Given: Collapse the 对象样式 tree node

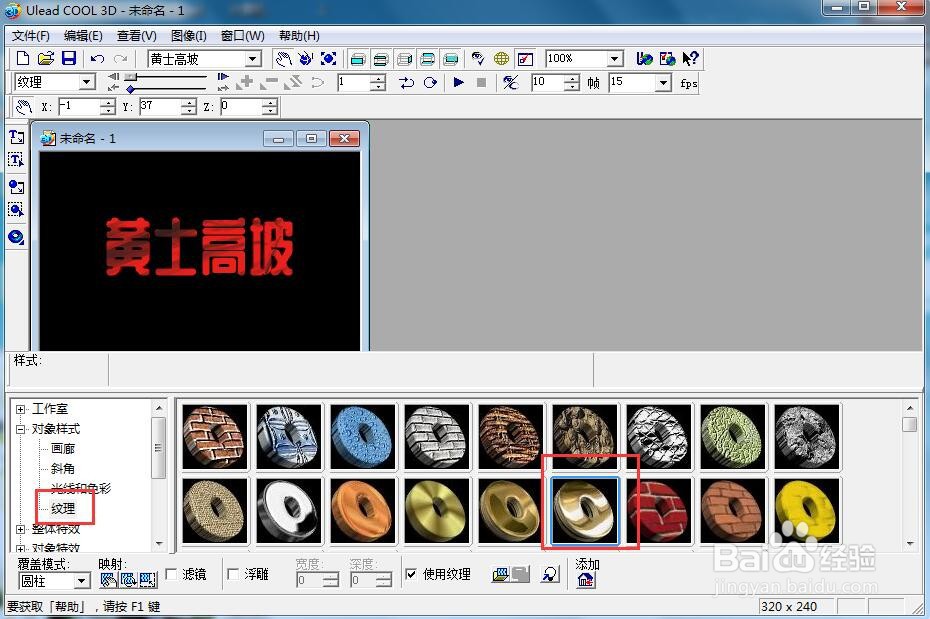Looking at the screenshot, I should pyautogui.click(x=20, y=429).
